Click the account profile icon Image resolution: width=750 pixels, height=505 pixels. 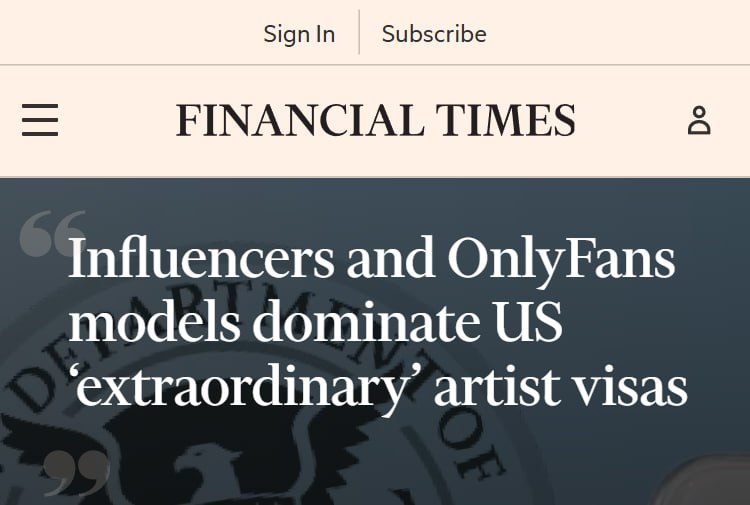click(699, 121)
